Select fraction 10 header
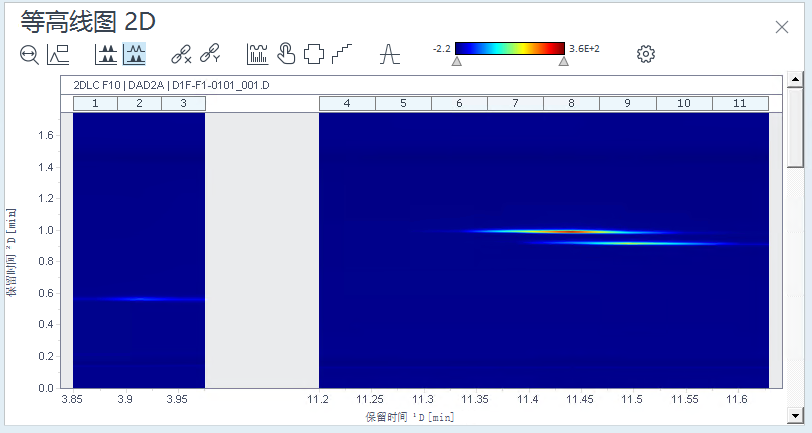 coord(684,103)
